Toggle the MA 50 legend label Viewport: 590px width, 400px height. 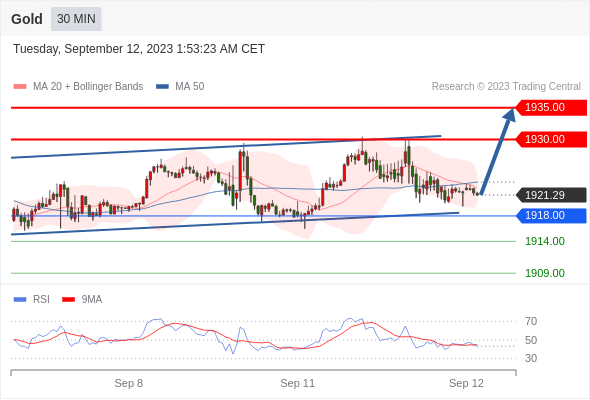[x=190, y=87]
